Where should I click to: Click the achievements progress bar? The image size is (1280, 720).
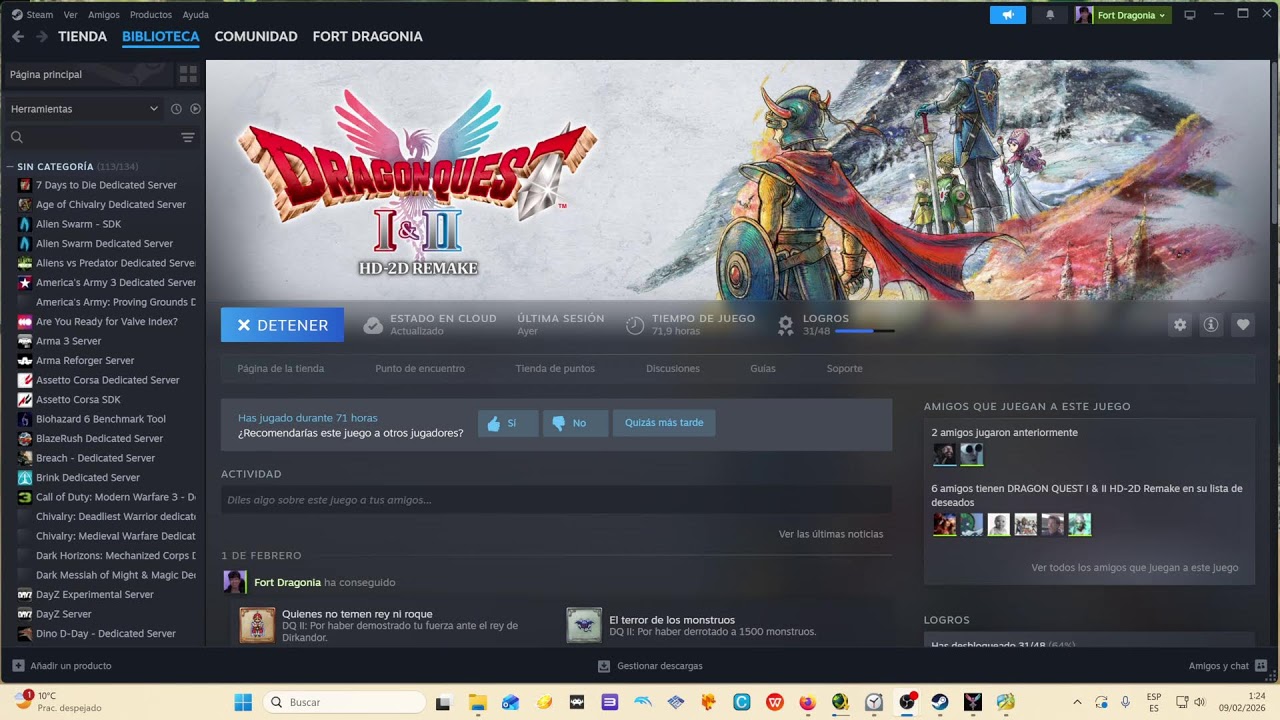865,331
